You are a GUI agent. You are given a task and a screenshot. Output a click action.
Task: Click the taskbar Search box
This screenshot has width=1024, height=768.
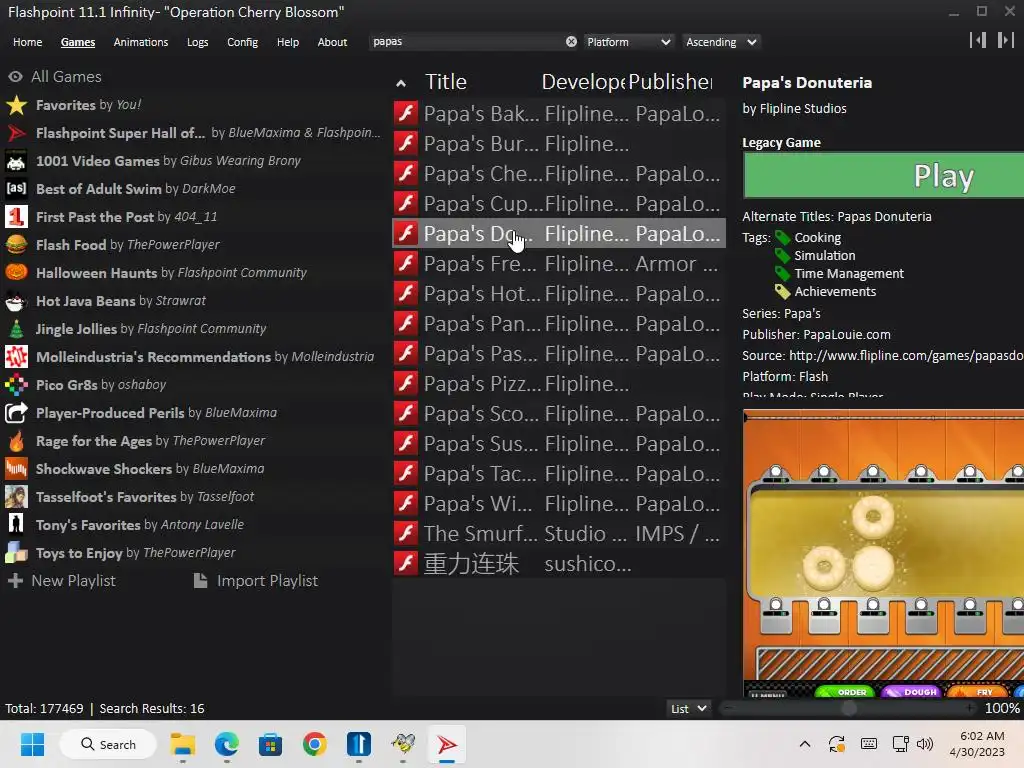(x=108, y=744)
